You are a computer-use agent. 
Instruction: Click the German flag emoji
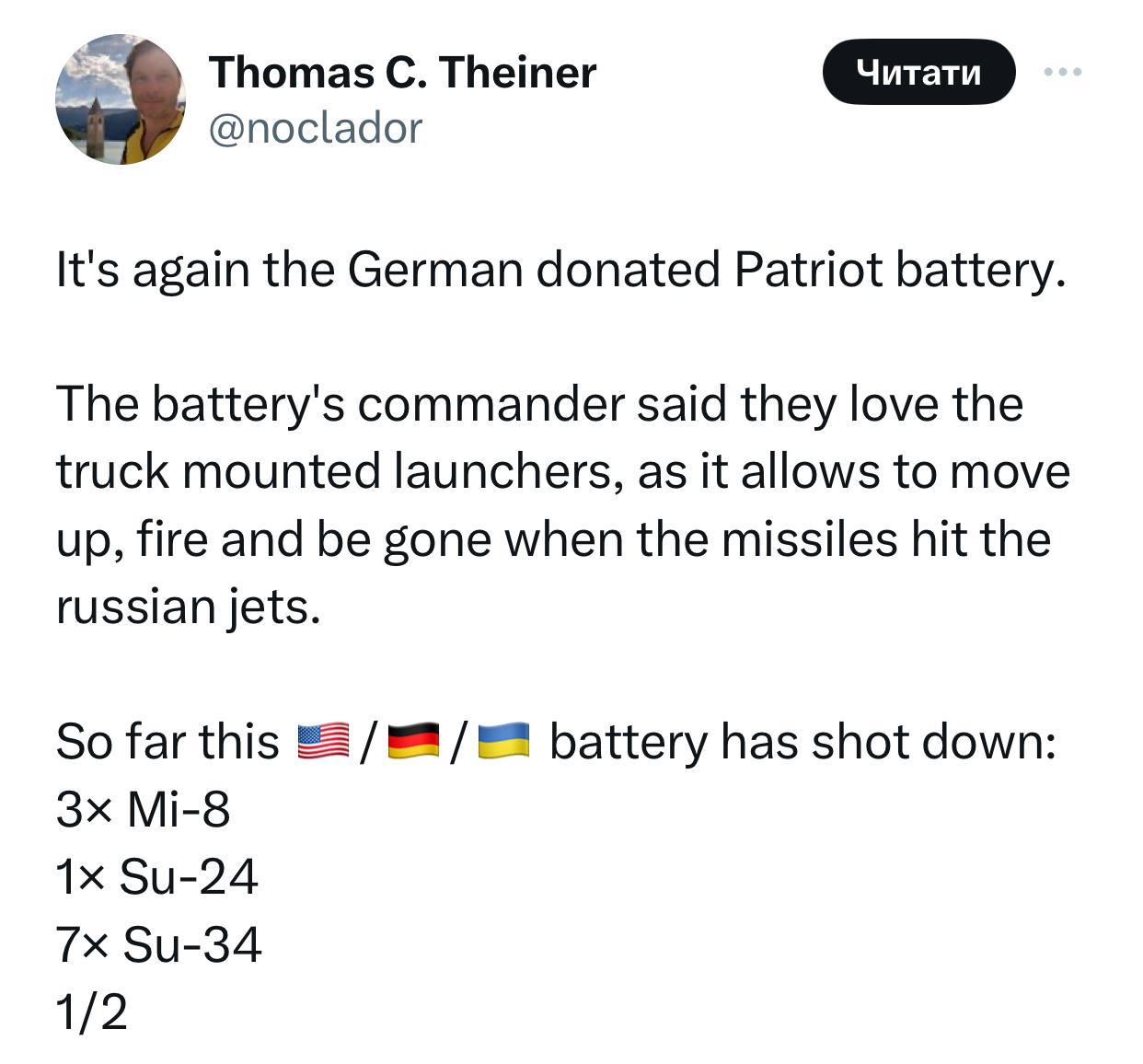click(x=414, y=741)
